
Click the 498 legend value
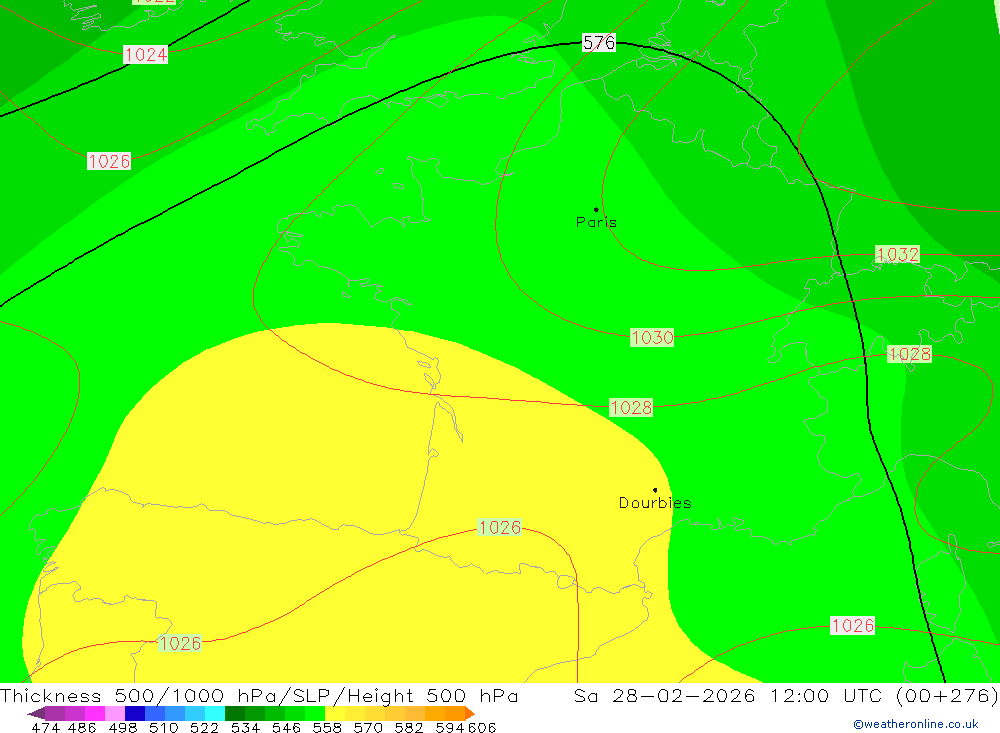[x=122, y=727]
